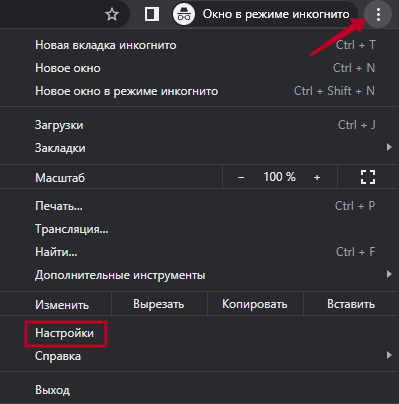
Task: Click the Вырезать button
Action: pos(159,304)
